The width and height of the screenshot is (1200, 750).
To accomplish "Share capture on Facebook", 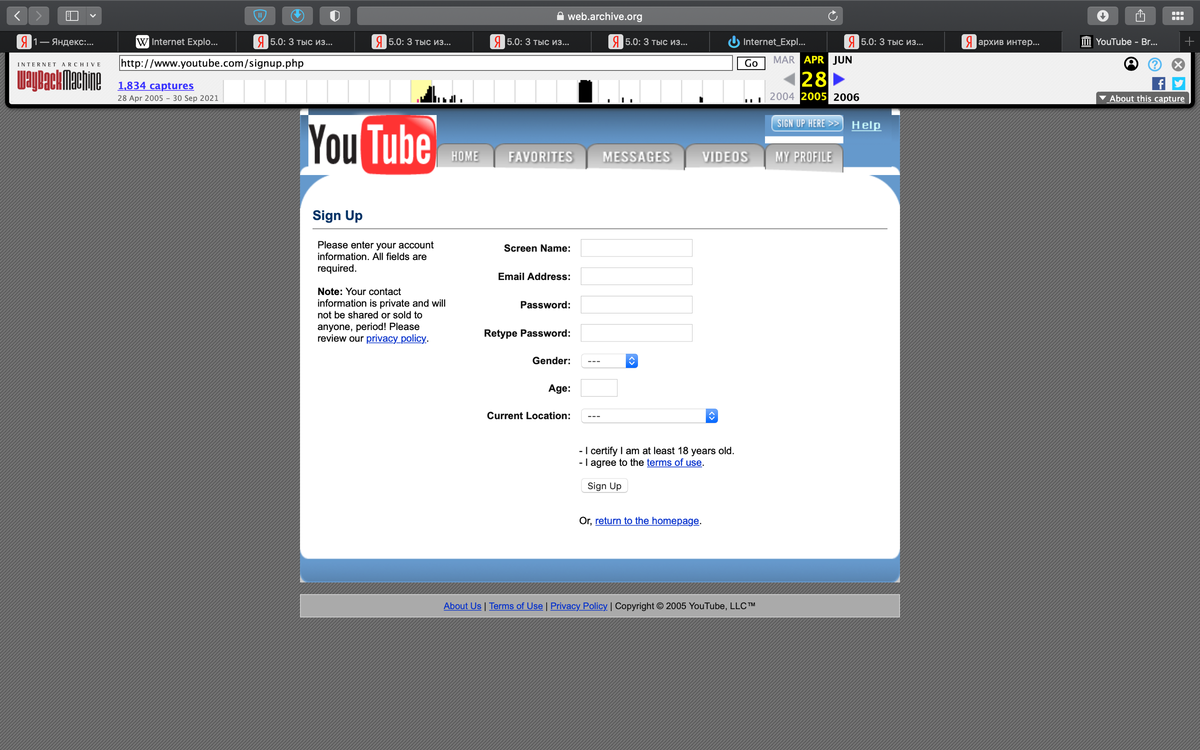I will pyautogui.click(x=1159, y=84).
